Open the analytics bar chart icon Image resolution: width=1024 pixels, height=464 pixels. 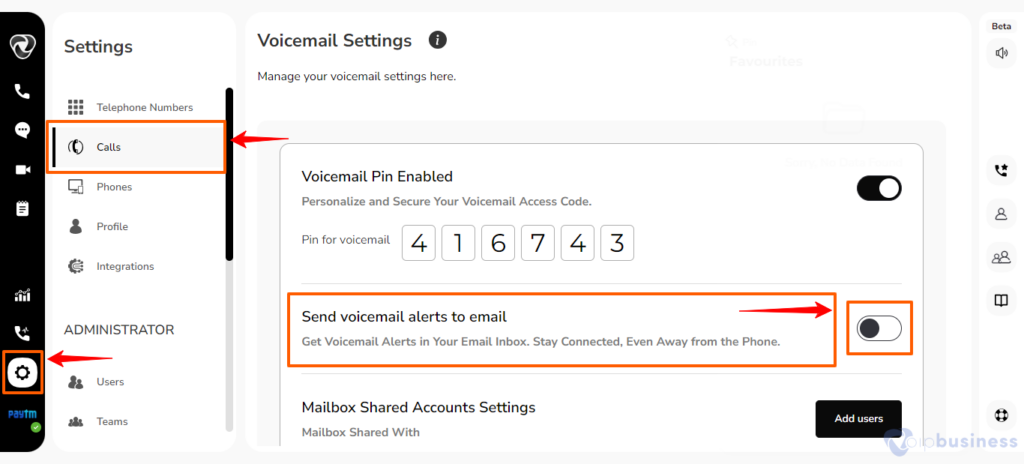22,295
